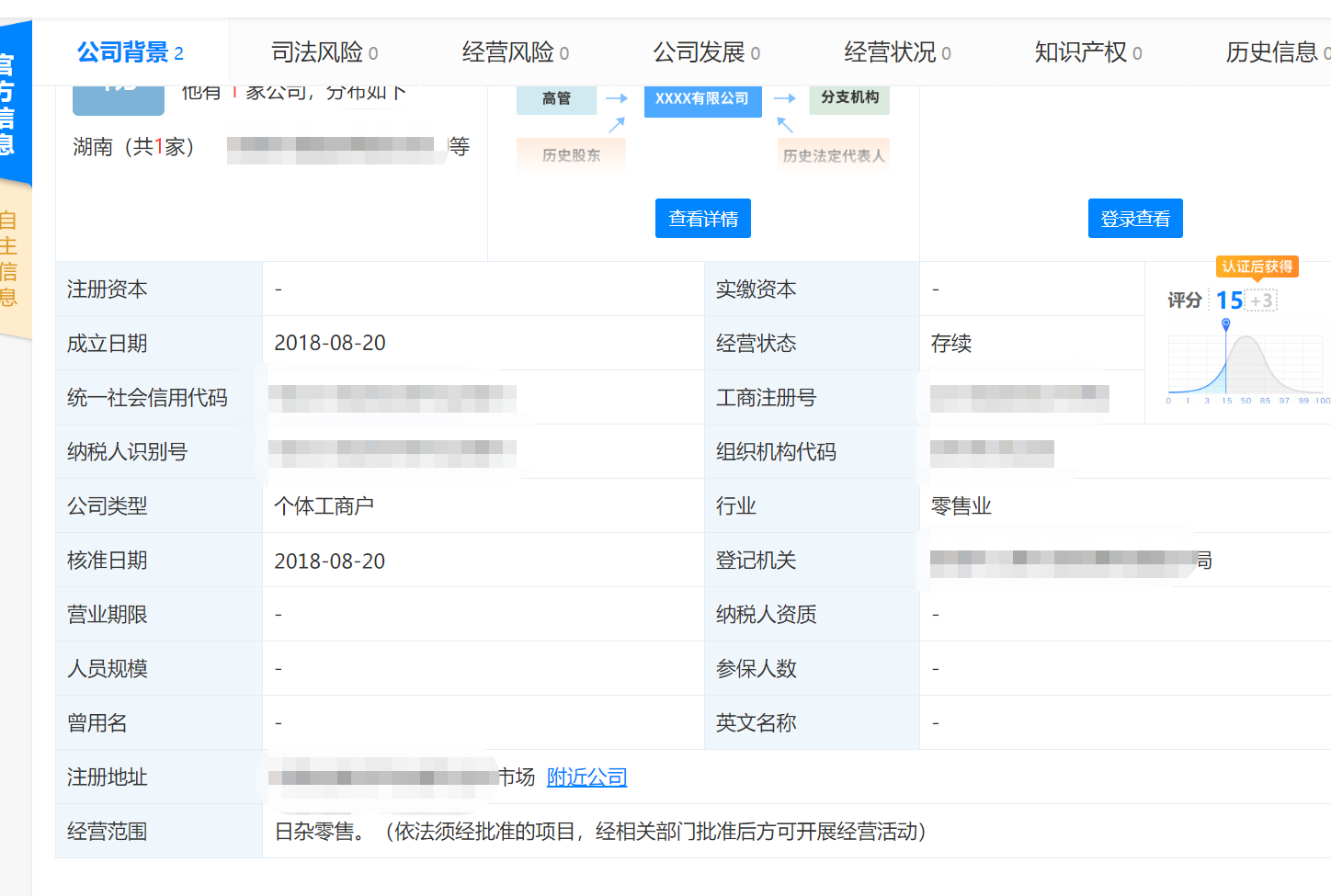The width and height of the screenshot is (1331, 896).
Task: Click the score value 15
Action: pos(1229,301)
